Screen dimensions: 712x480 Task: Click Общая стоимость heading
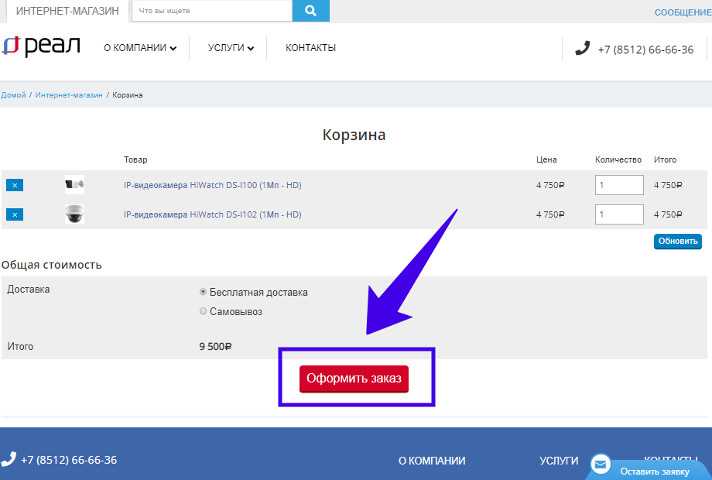tap(51, 265)
